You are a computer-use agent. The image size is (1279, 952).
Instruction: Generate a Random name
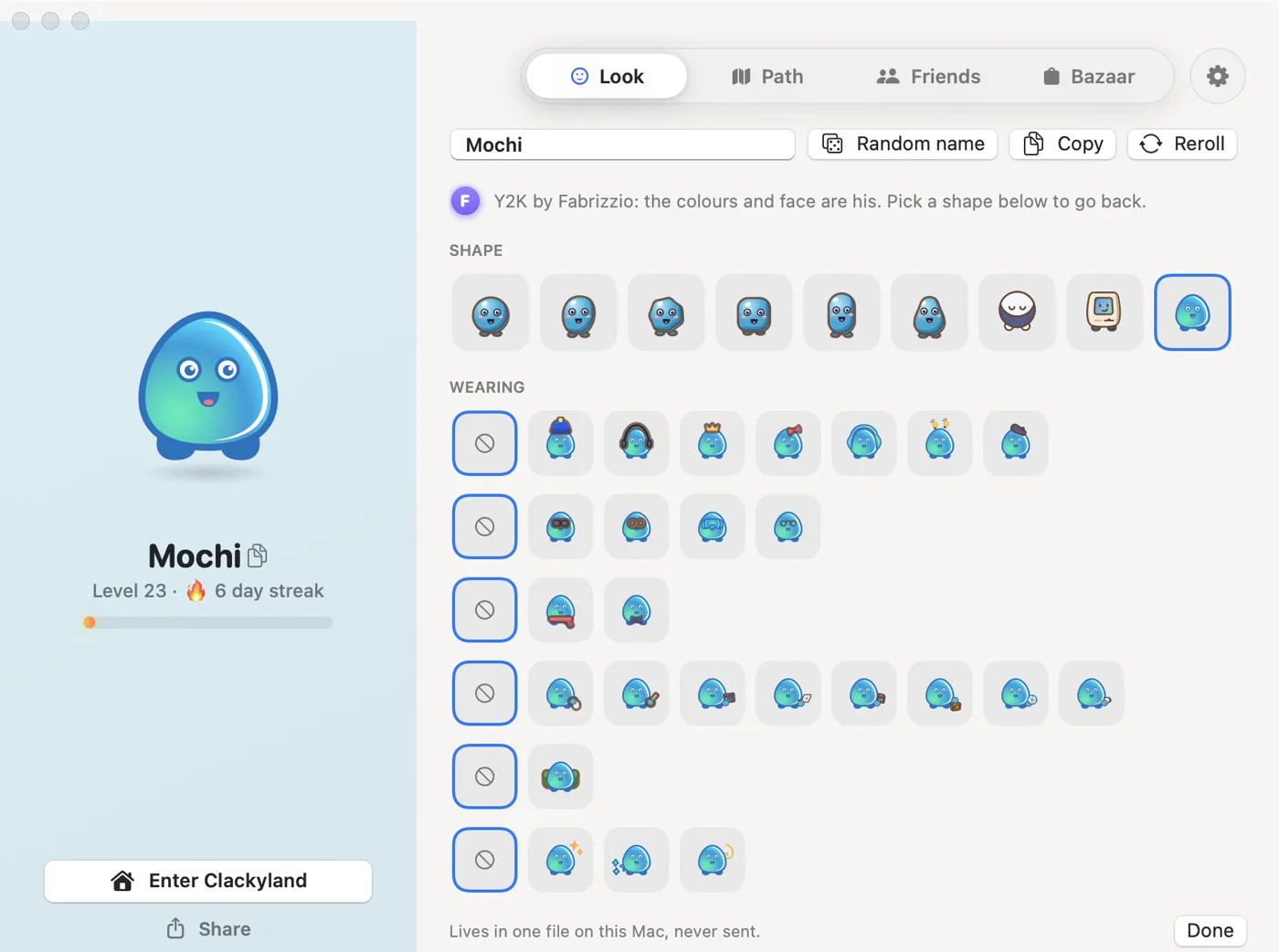(x=903, y=143)
